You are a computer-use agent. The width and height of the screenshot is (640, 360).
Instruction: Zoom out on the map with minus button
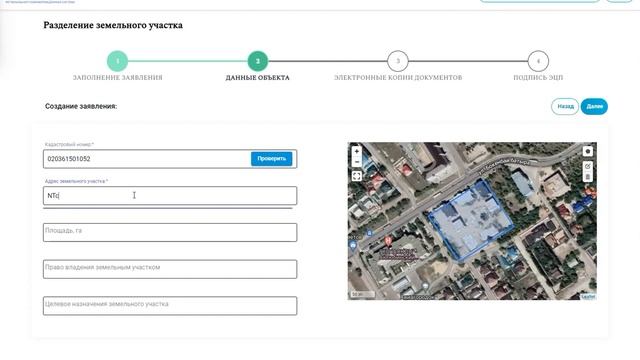pyautogui.click(x=357, y=162)
